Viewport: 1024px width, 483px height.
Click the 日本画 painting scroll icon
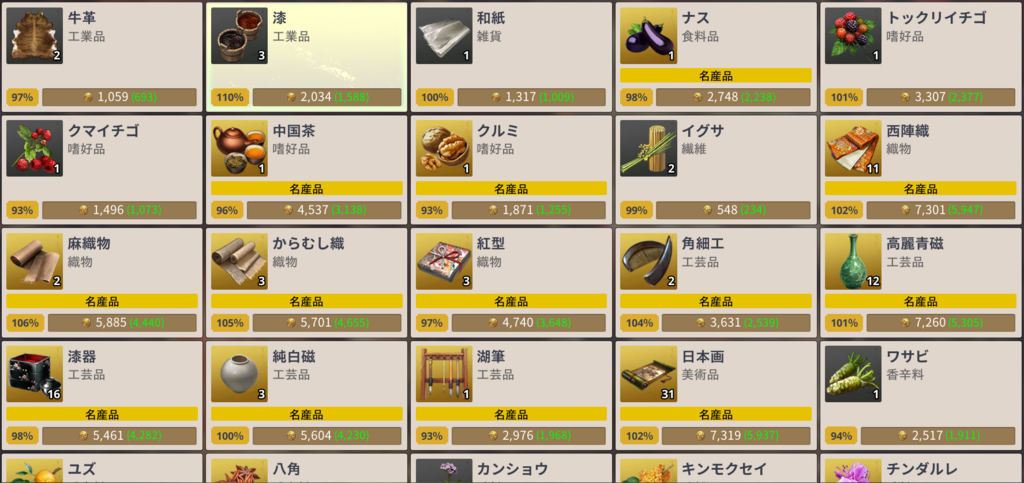pyautogui.click(x=648, y=374)
